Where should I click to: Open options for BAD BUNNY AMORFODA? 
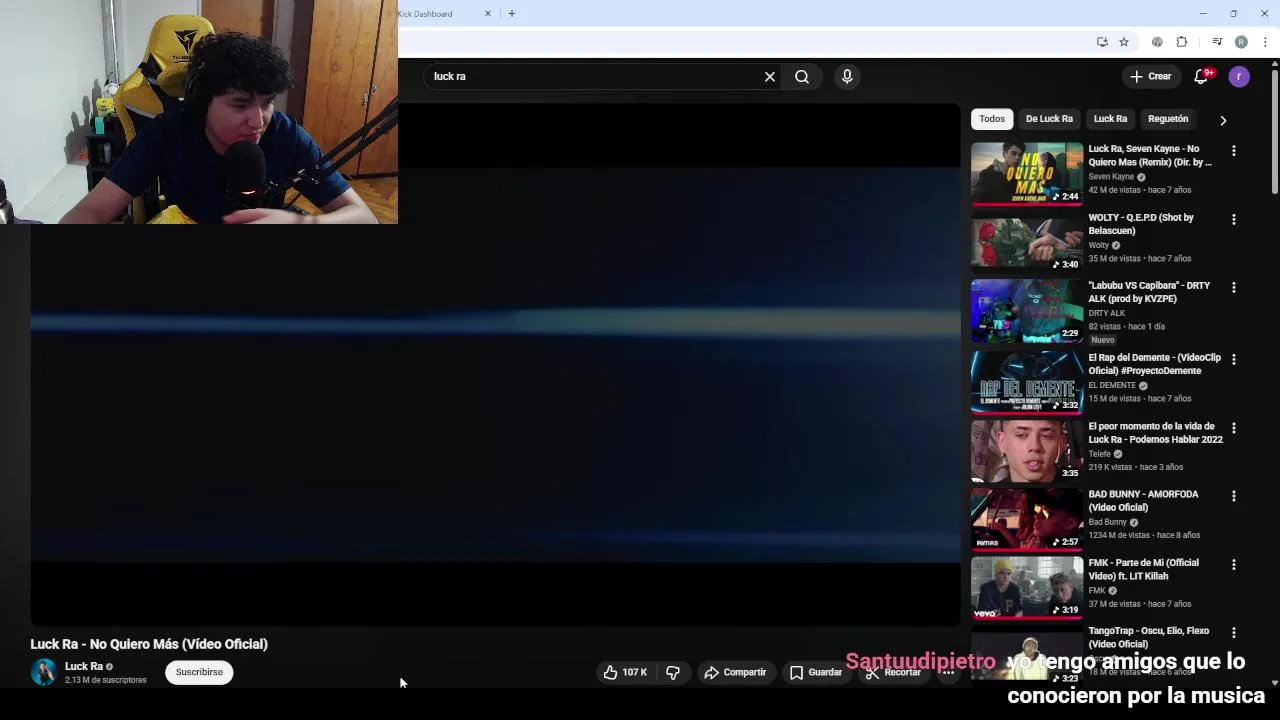point(1233,496)
